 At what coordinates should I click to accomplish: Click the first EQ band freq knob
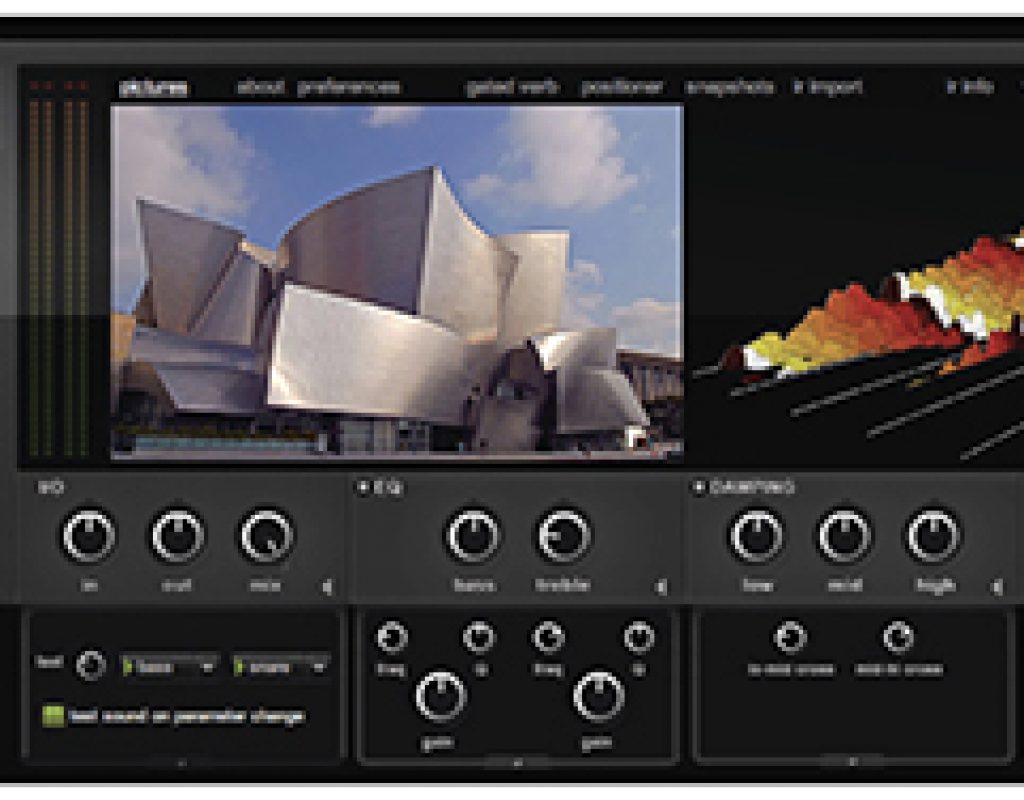pos(392,637)
